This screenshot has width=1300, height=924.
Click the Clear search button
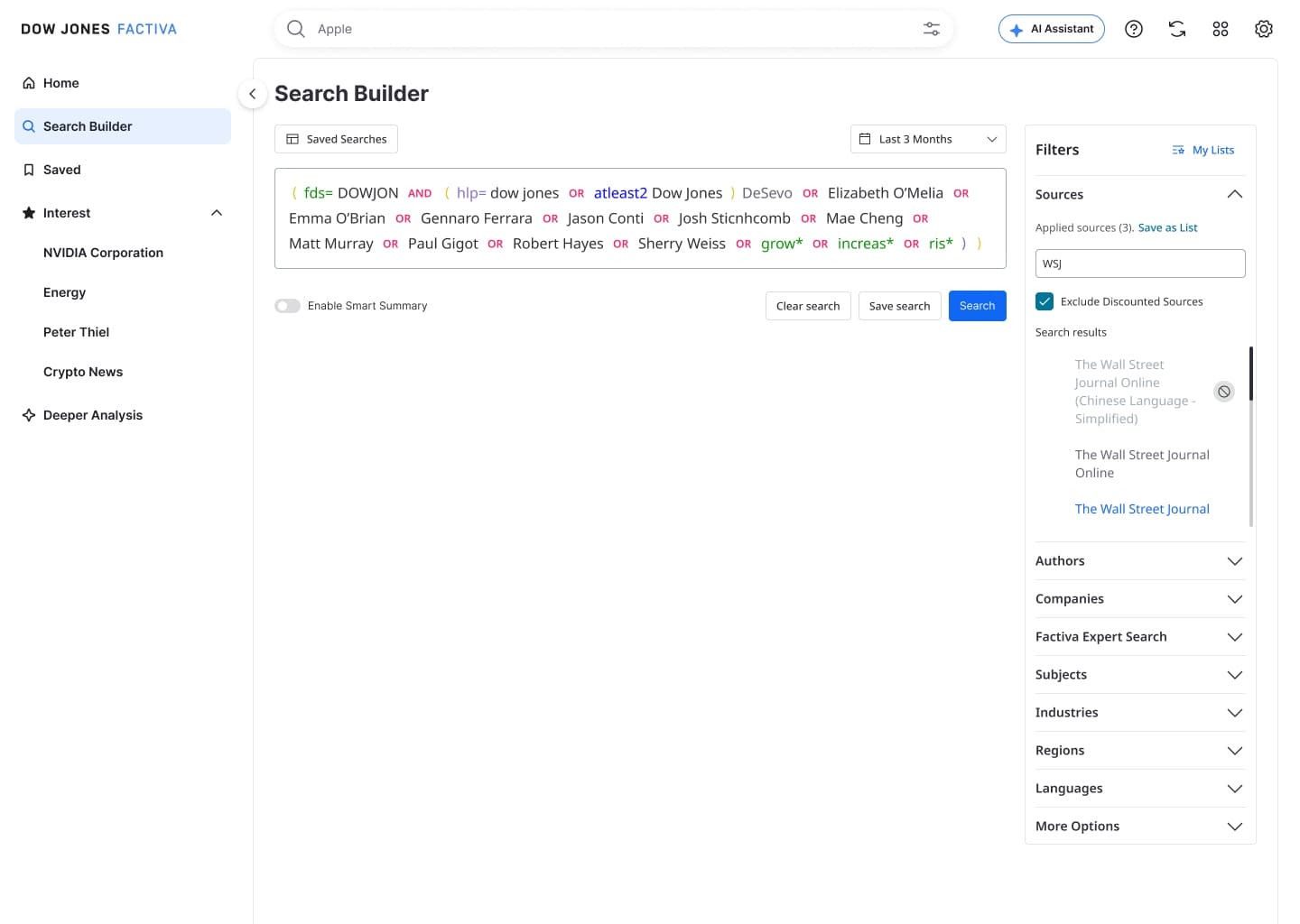808,306
